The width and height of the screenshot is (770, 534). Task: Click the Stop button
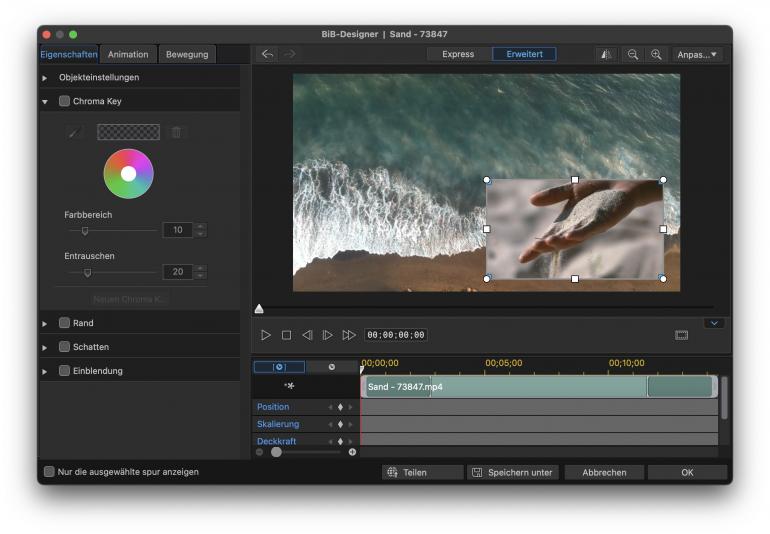point(286,335)
